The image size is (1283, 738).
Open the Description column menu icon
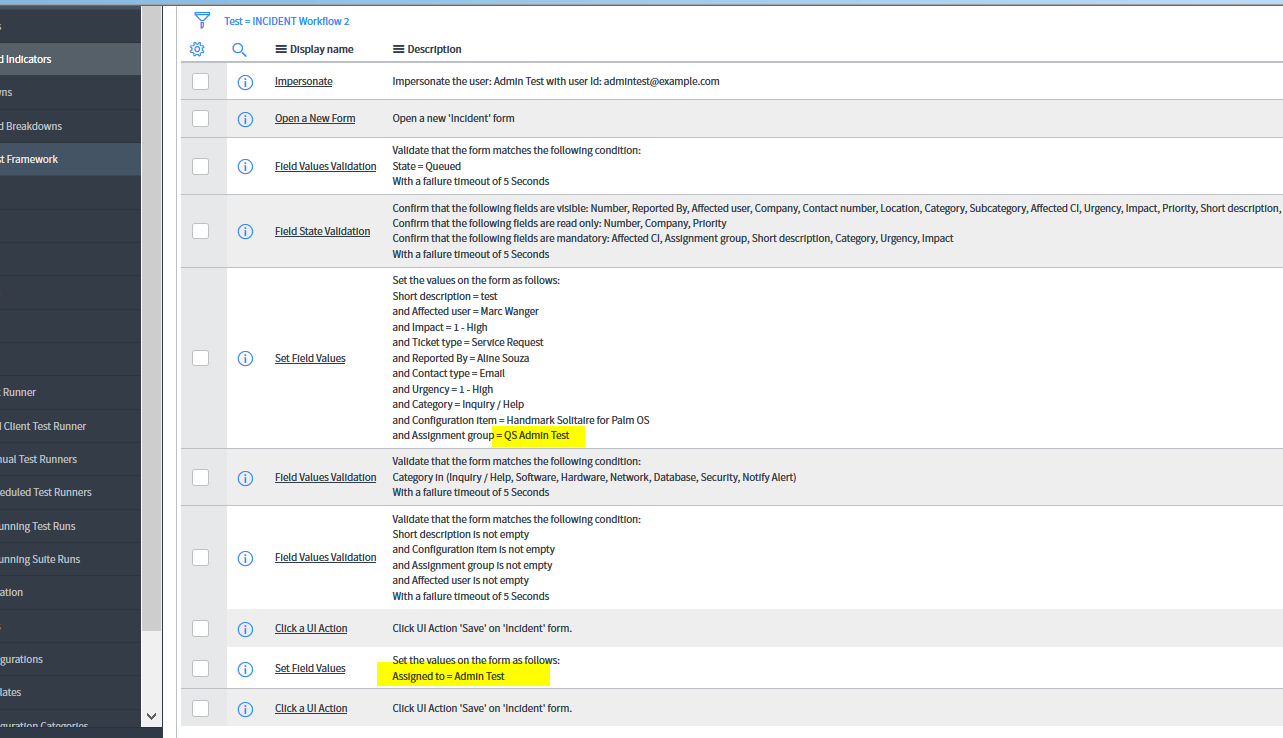tap(398, 49)
